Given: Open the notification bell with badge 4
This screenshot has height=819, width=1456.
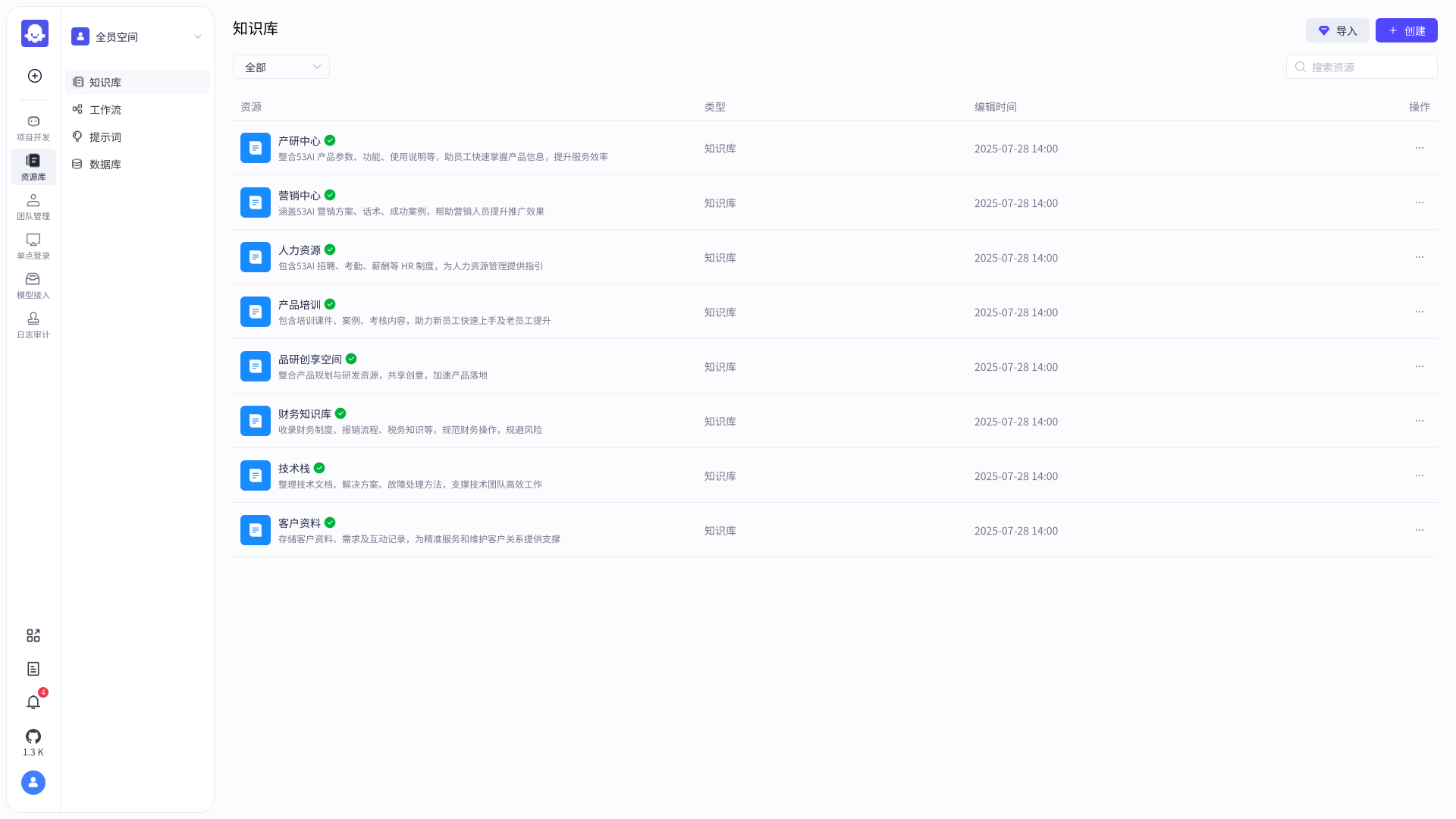Looking at the screenshot, I should coord(33,702).
